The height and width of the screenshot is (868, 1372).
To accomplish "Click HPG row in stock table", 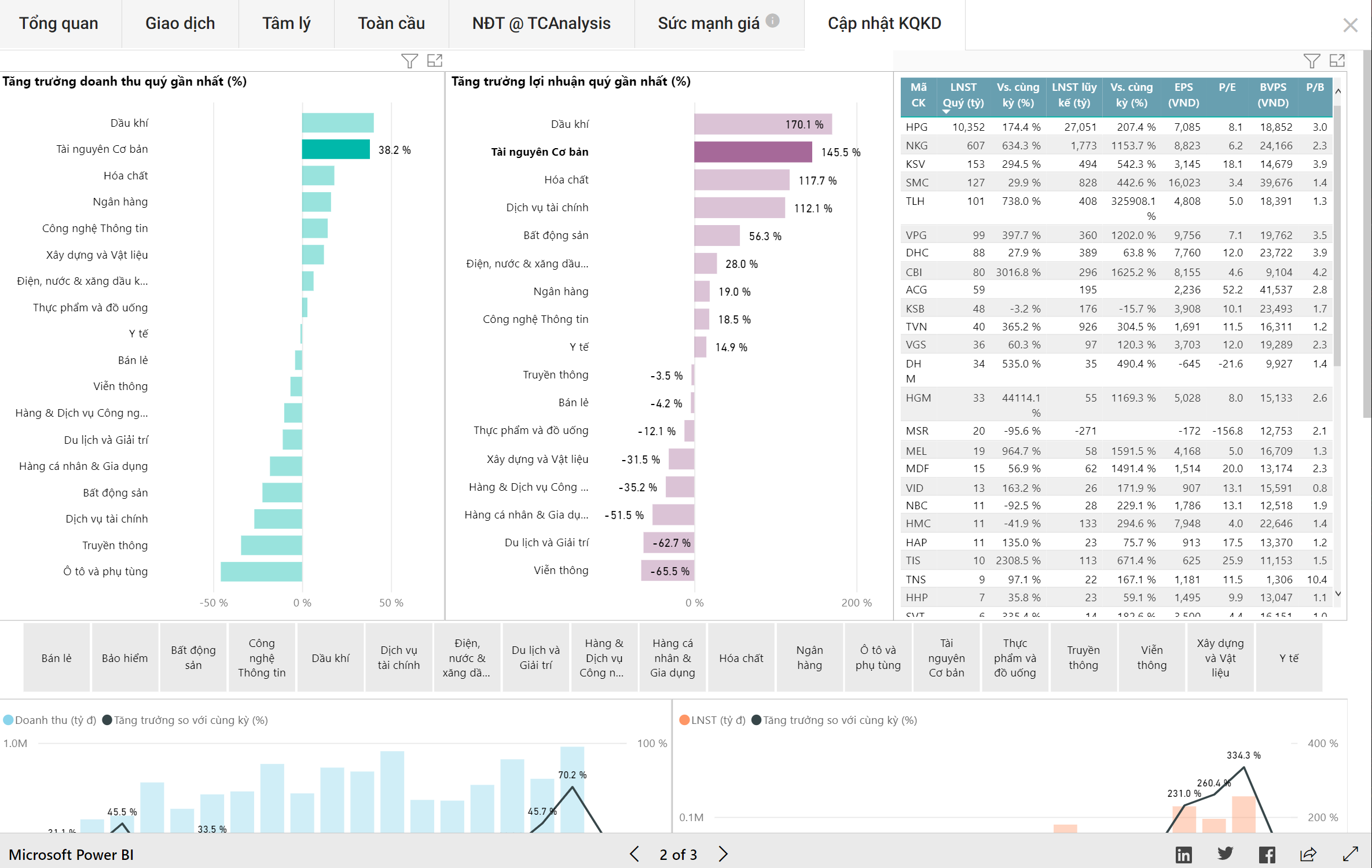I will [x=1116, y=127].
